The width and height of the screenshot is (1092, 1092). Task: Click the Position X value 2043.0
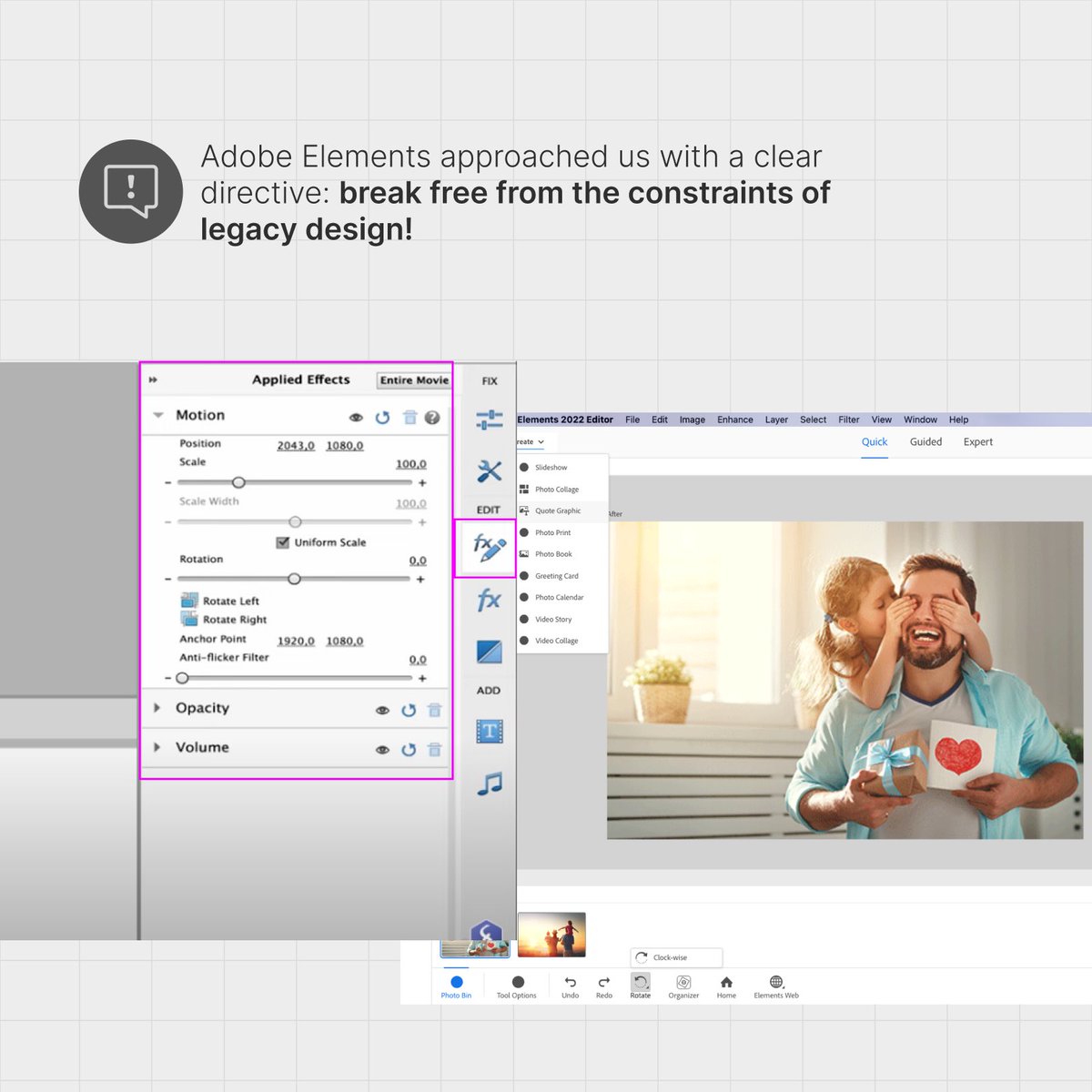(296, 446)
